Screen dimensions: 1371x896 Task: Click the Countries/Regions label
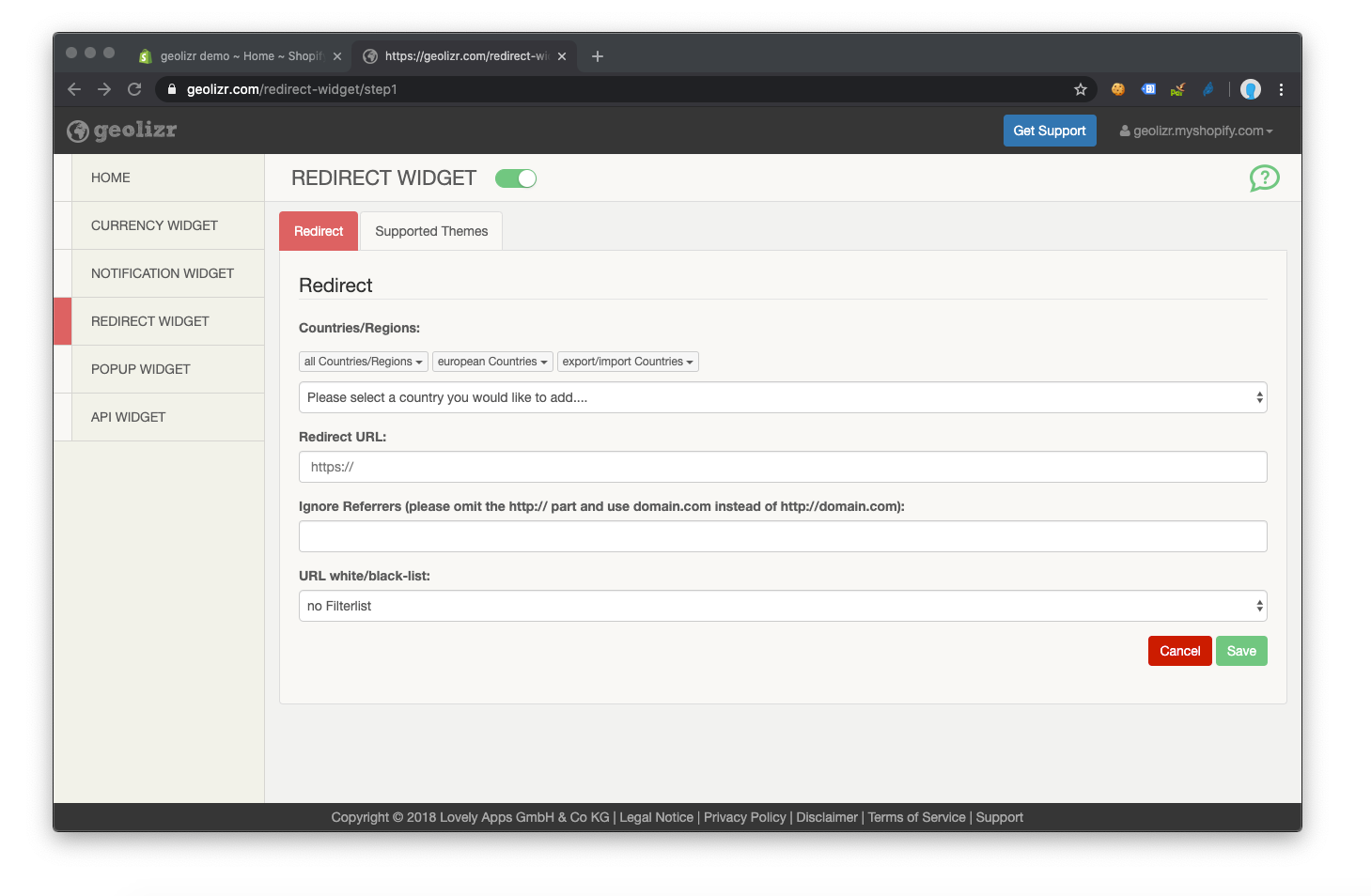click(x=359, y=328)
